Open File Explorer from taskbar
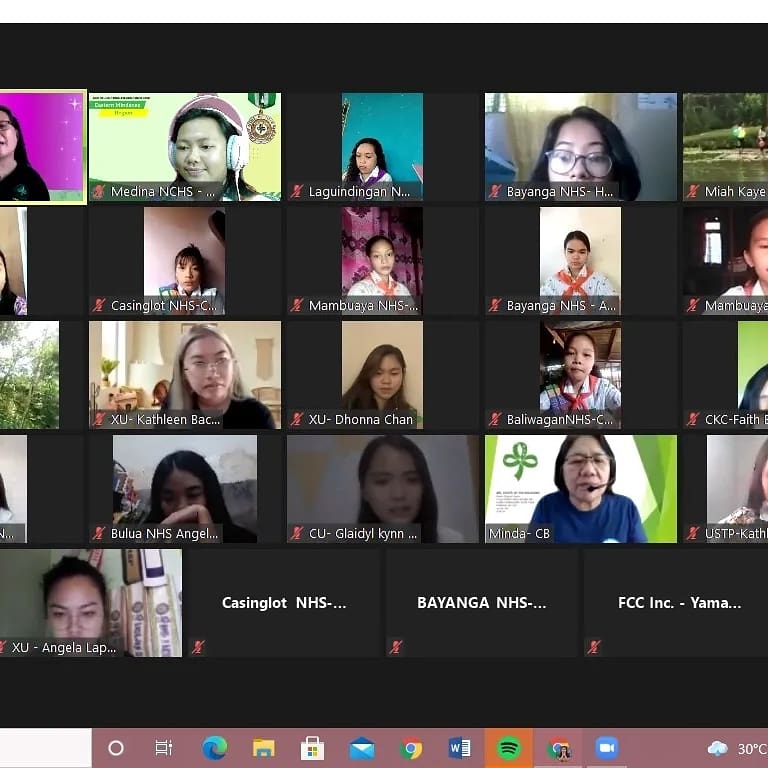The image size is (768, 768). pyautogui.click(x=264, y=748)
